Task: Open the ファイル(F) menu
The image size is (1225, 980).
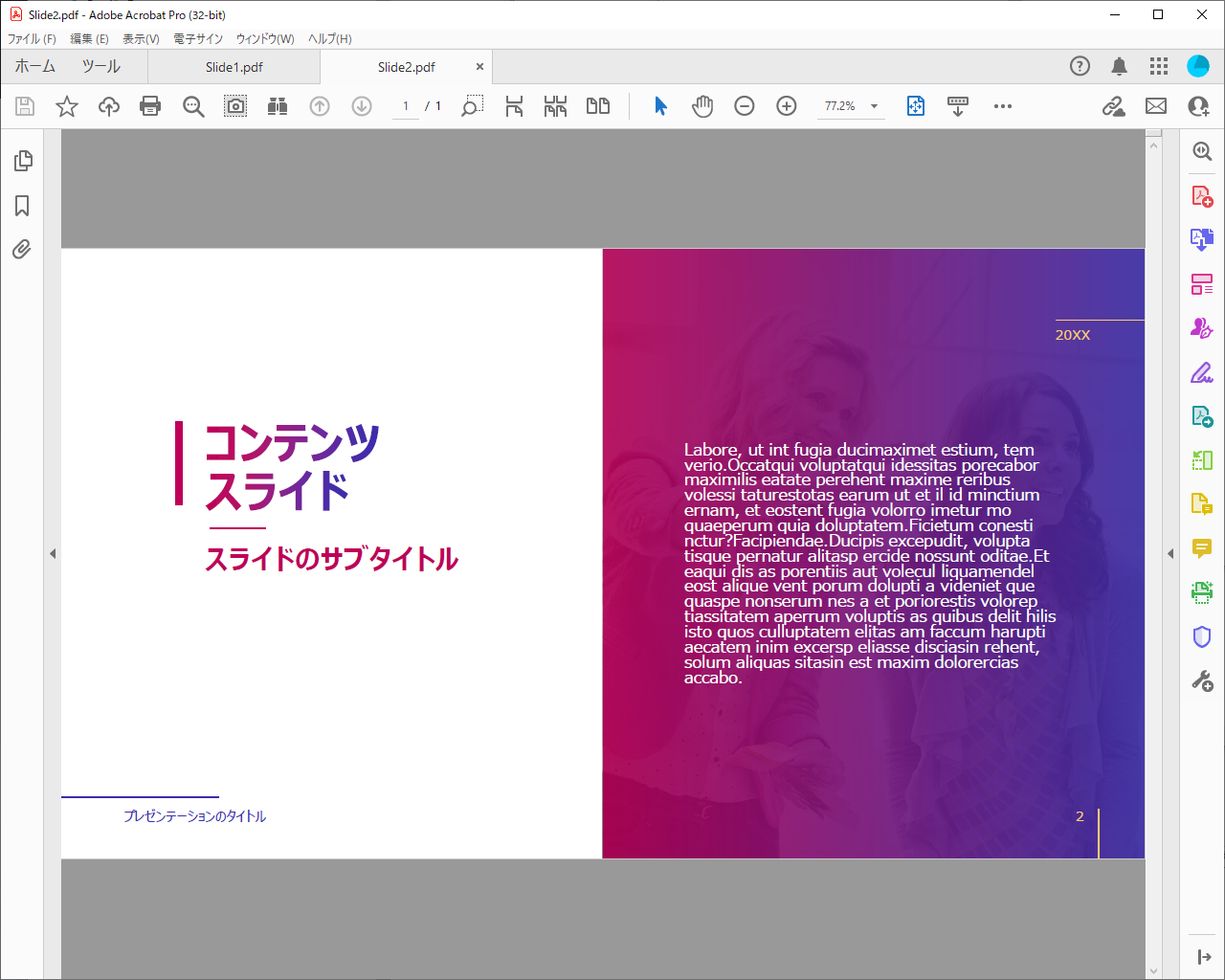Action: point(32,39)
